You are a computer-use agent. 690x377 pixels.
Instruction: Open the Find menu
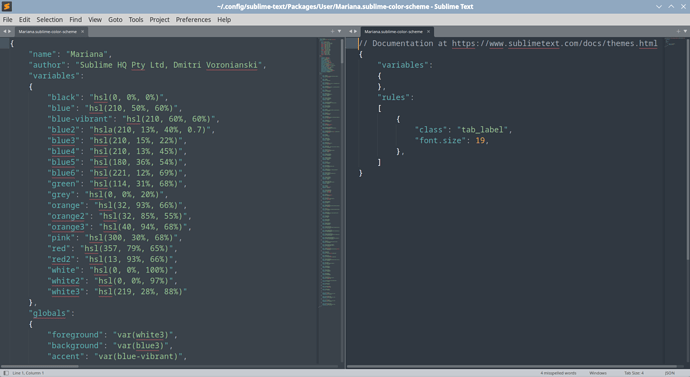click(x=75, y=19)
